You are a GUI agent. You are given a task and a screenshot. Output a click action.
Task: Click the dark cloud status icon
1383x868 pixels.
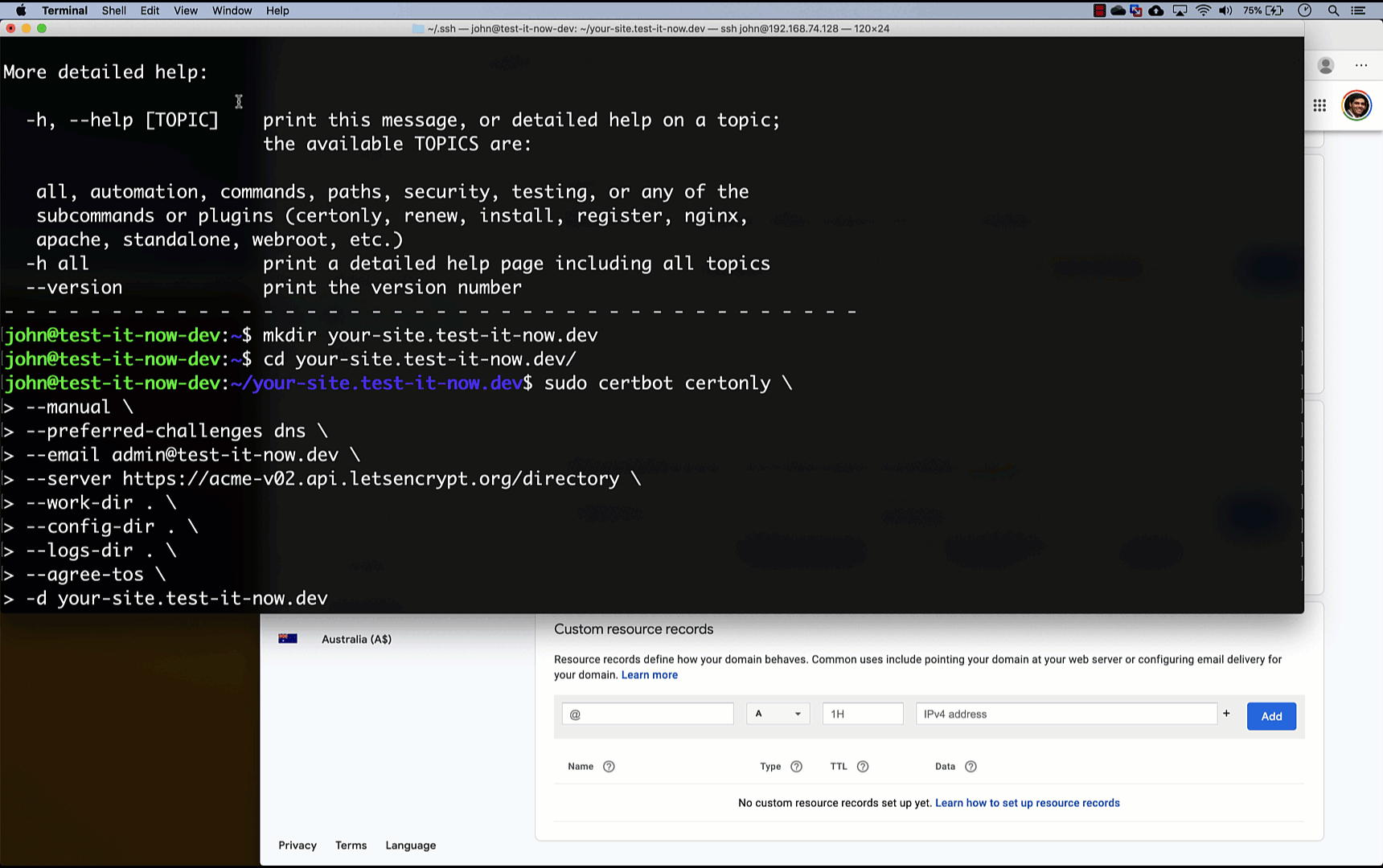pyautogui.click(x=1118, y=10)
